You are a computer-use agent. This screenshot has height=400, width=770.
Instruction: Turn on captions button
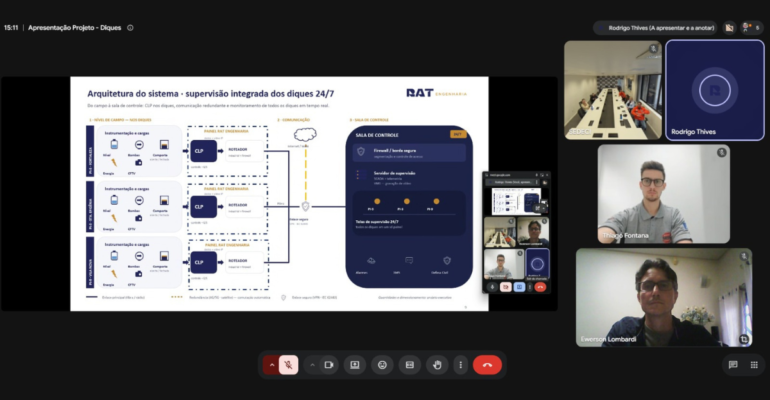[x=410, y=365]
